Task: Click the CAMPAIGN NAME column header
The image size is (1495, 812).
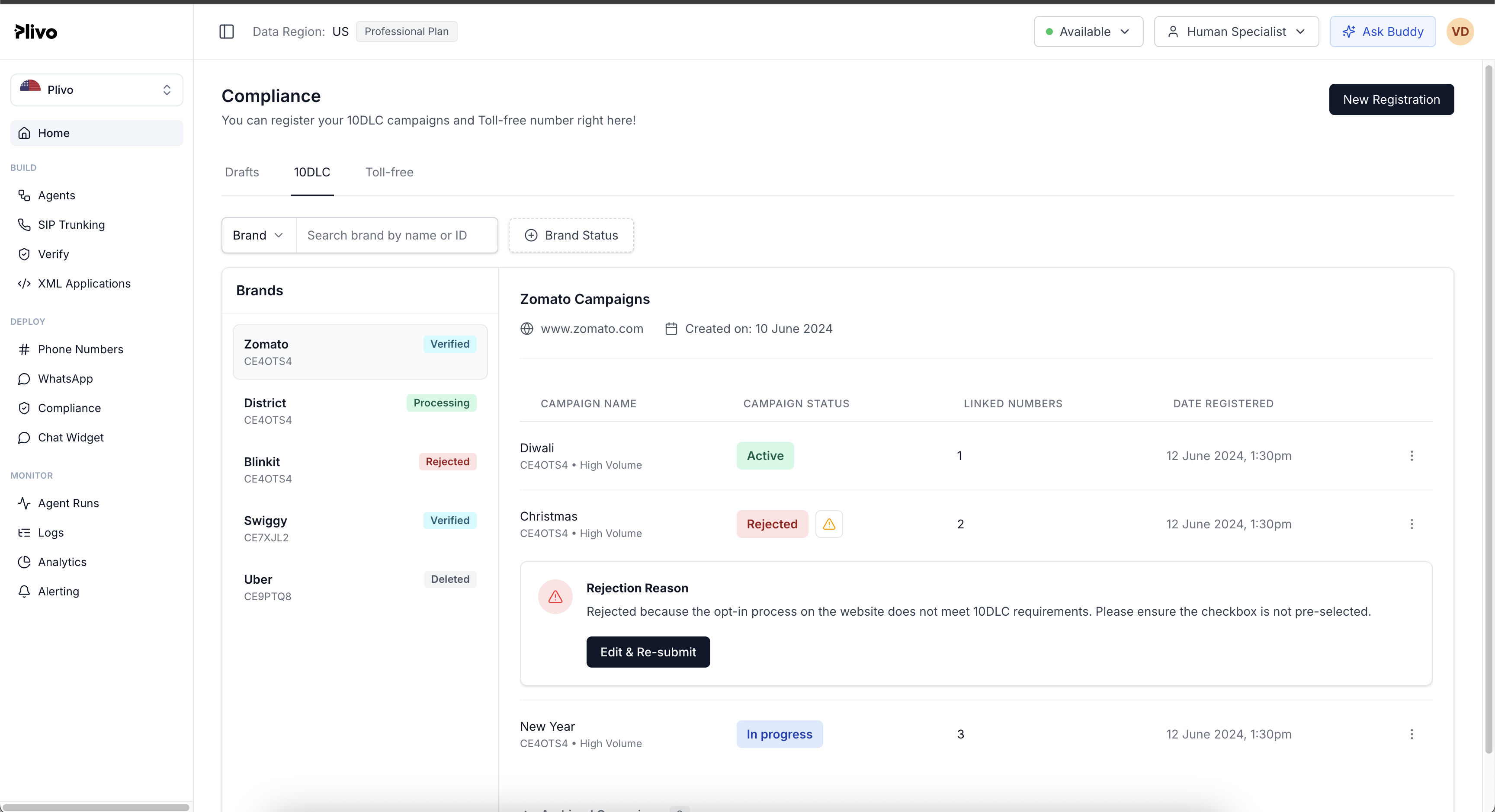Action: tap(588, 404)
